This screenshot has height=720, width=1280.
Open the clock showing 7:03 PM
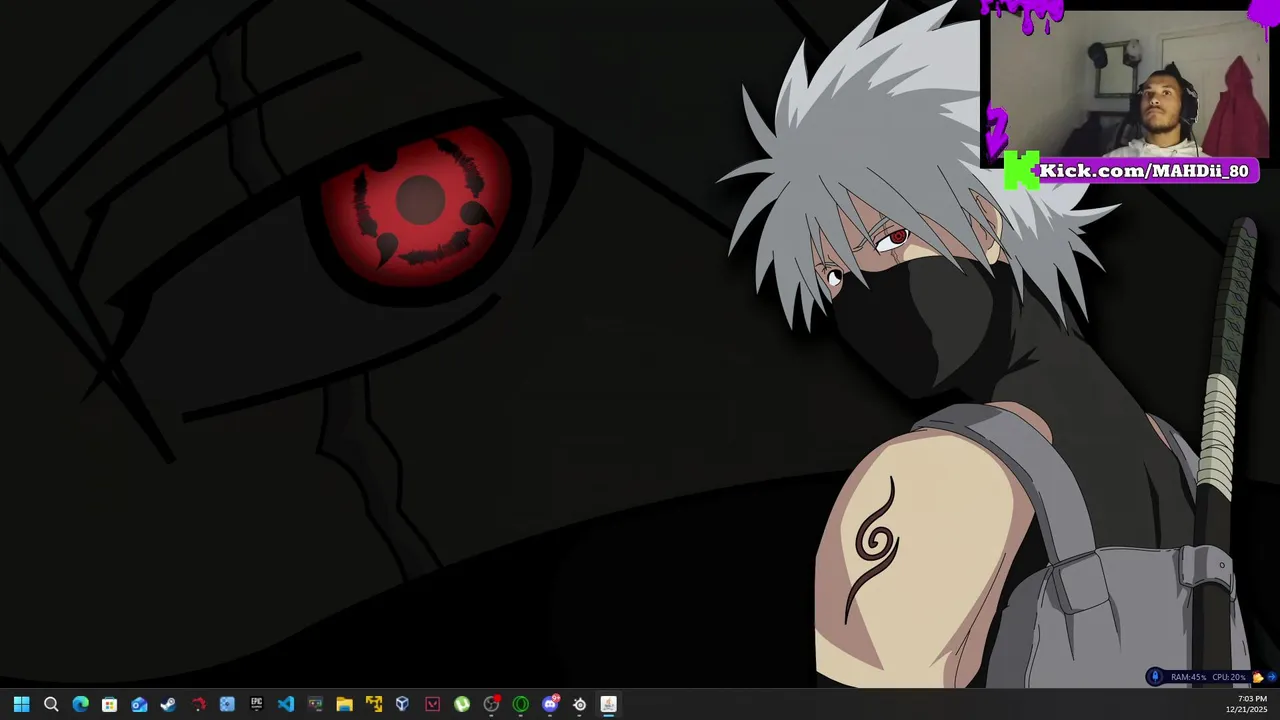pos(1253,699)
